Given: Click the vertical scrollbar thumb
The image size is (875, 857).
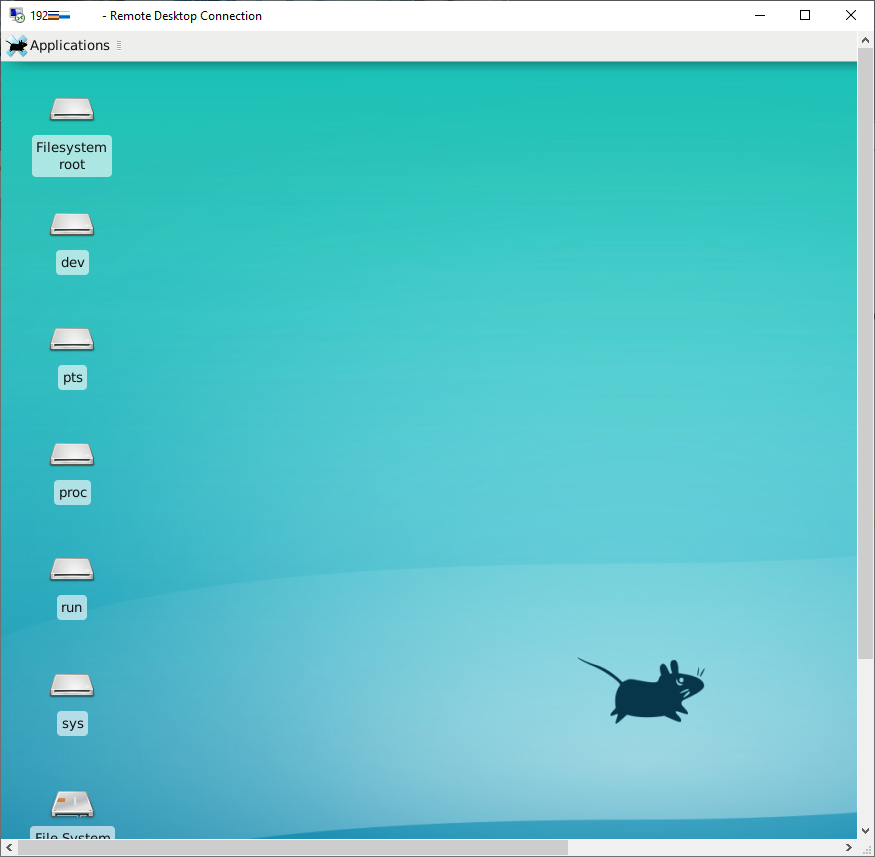Looking at the screenshot, I should pyautogui.click(x=866, y=350).
